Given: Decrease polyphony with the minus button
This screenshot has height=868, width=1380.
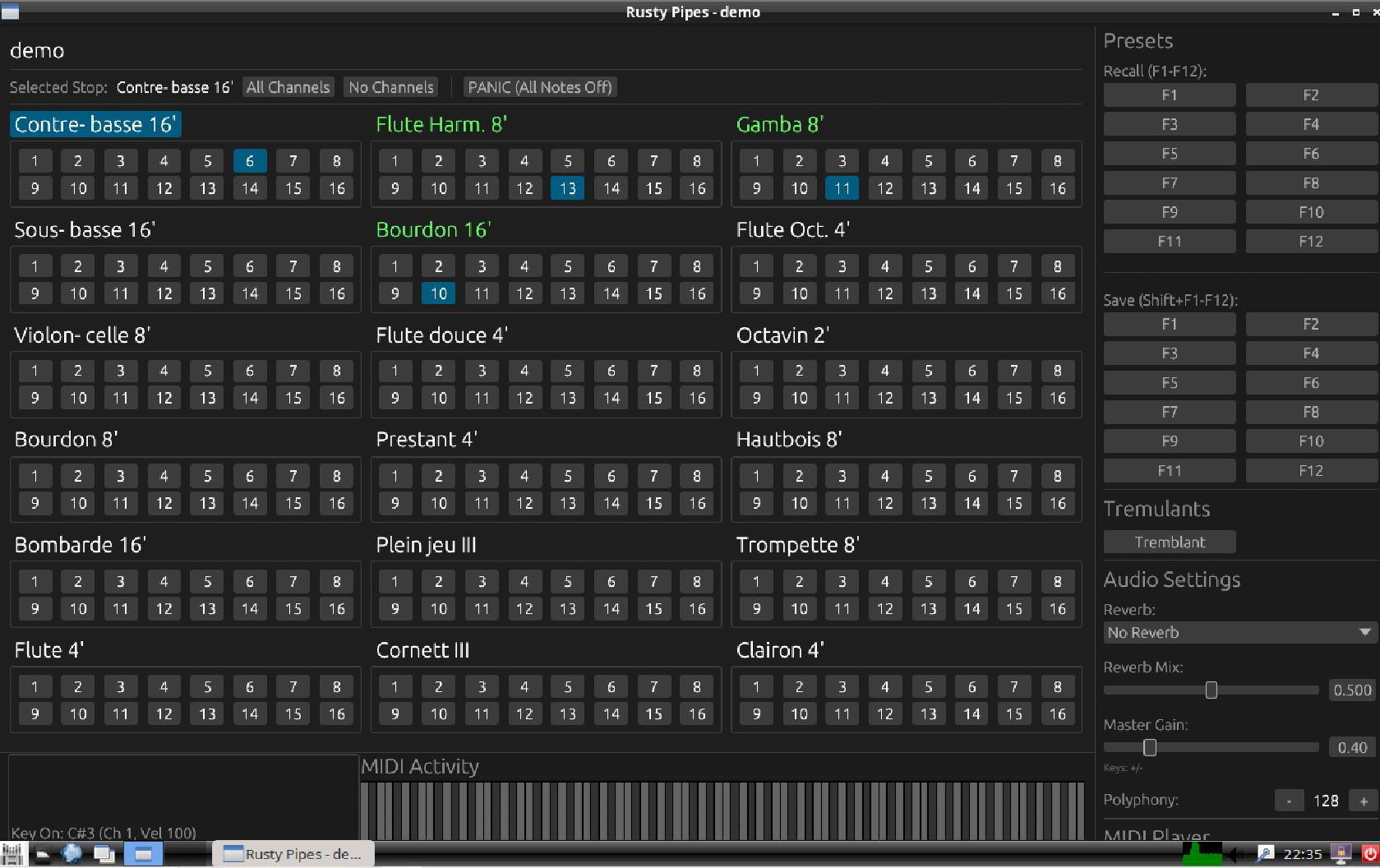Looking at the screenshot, I should [1289, 801].
